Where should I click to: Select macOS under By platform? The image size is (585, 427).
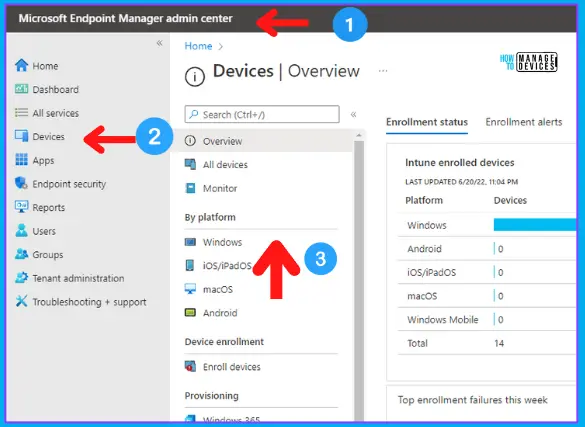218,289
